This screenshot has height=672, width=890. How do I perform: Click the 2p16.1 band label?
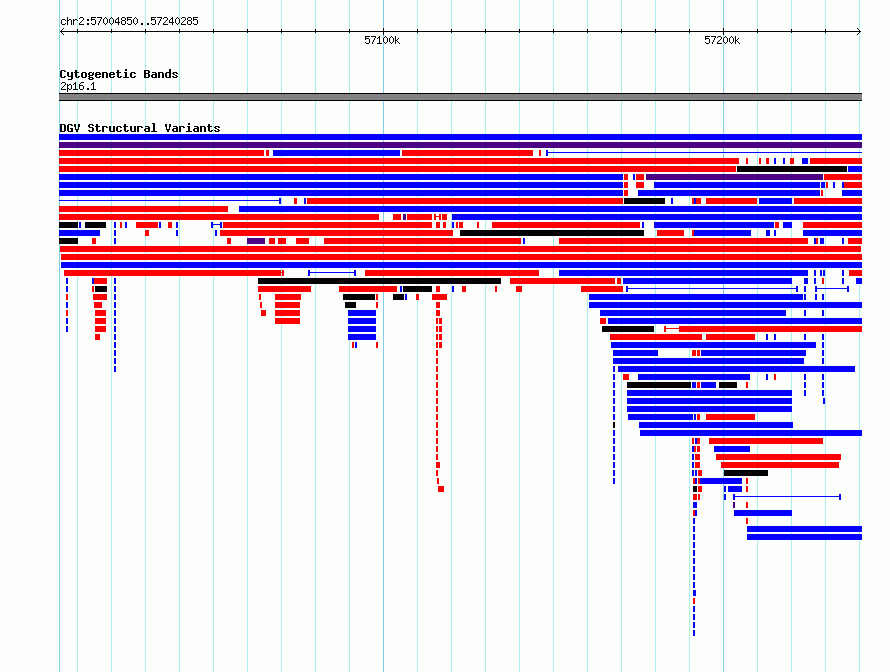point(78,86)
